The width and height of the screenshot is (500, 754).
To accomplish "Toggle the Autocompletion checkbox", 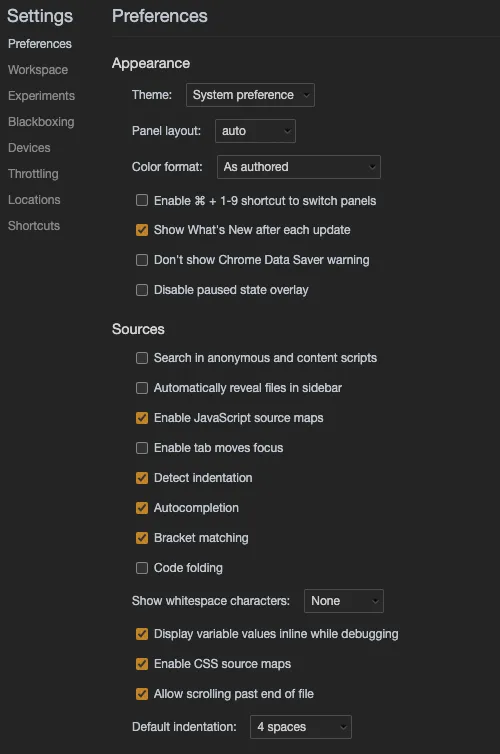I will (142, 508).
